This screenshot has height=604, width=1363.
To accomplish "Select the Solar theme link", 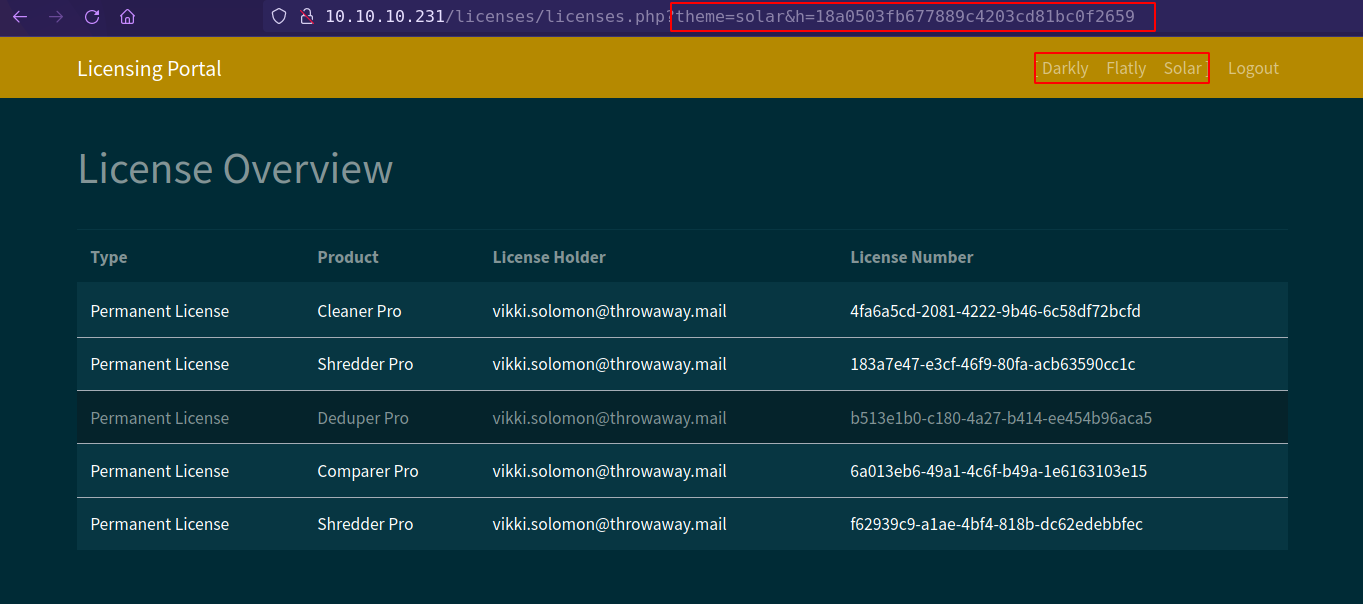I will coord(1182,68).
